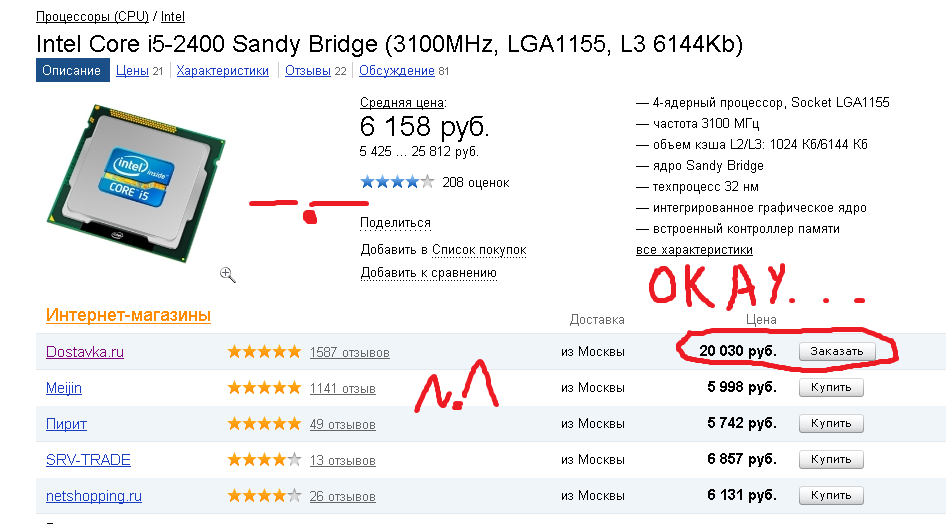Go to the Отзывы tab
Viewport: 952px width, 524px height.
[308, 70]
